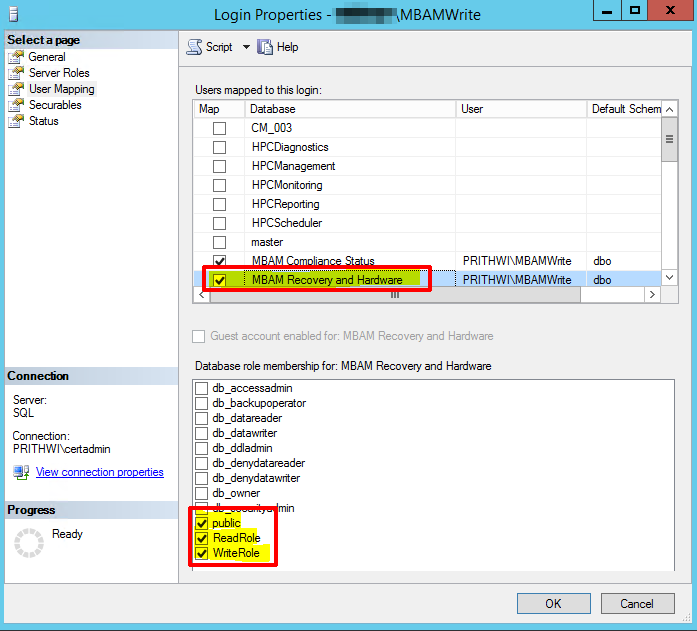Uncheck the WriteRole role checkbox
This screenshot has height=631, width=697.
point(202,553)
